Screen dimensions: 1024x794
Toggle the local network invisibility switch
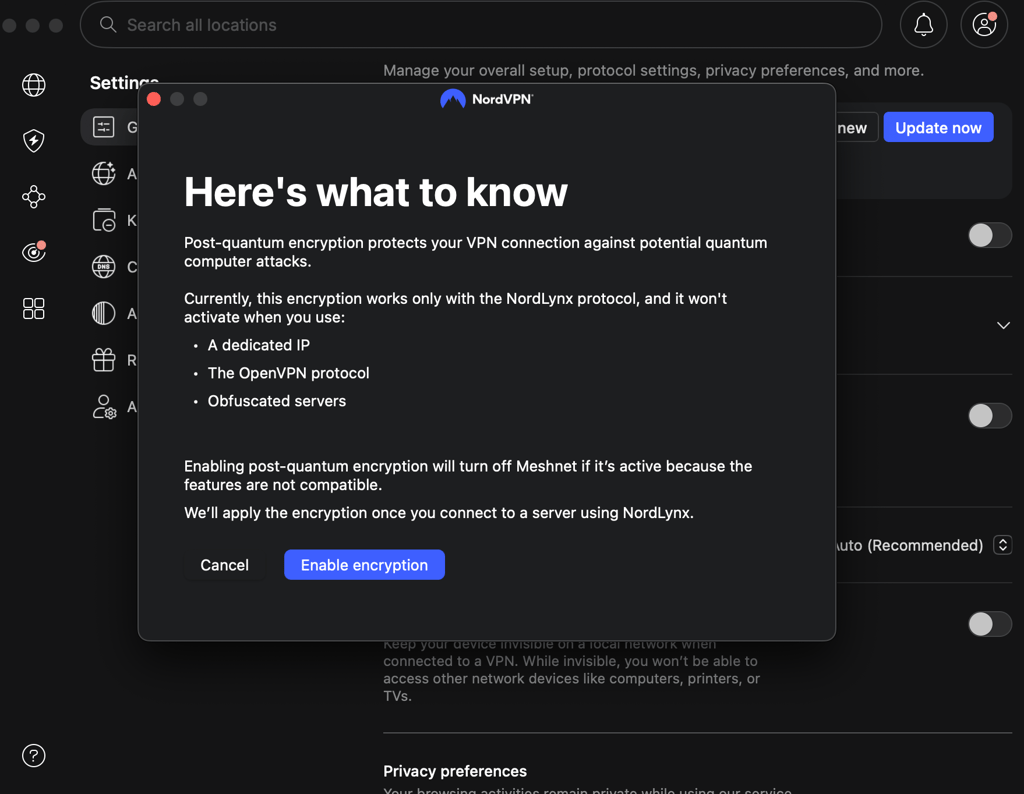tap(989, 624)
